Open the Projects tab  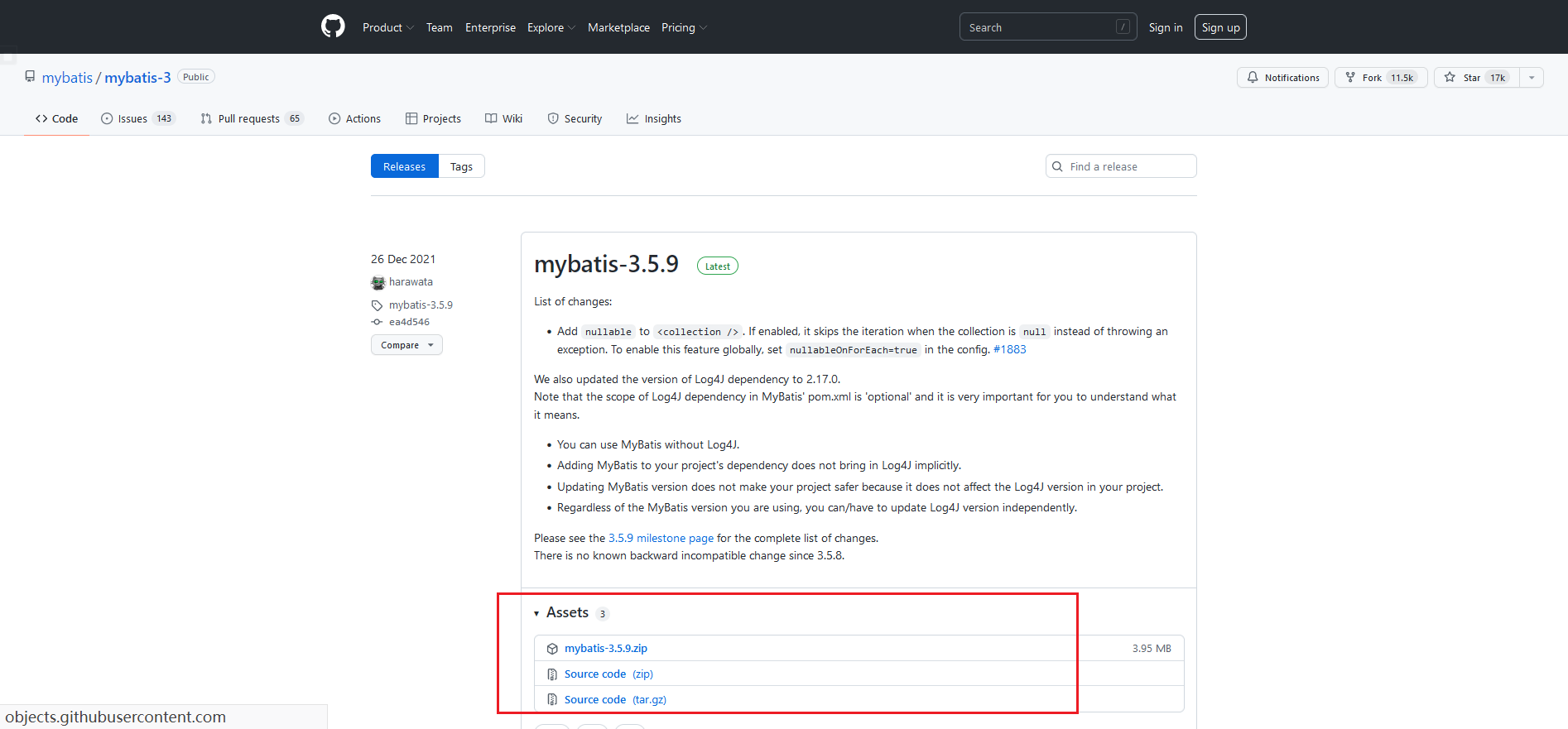click(433, 118)
